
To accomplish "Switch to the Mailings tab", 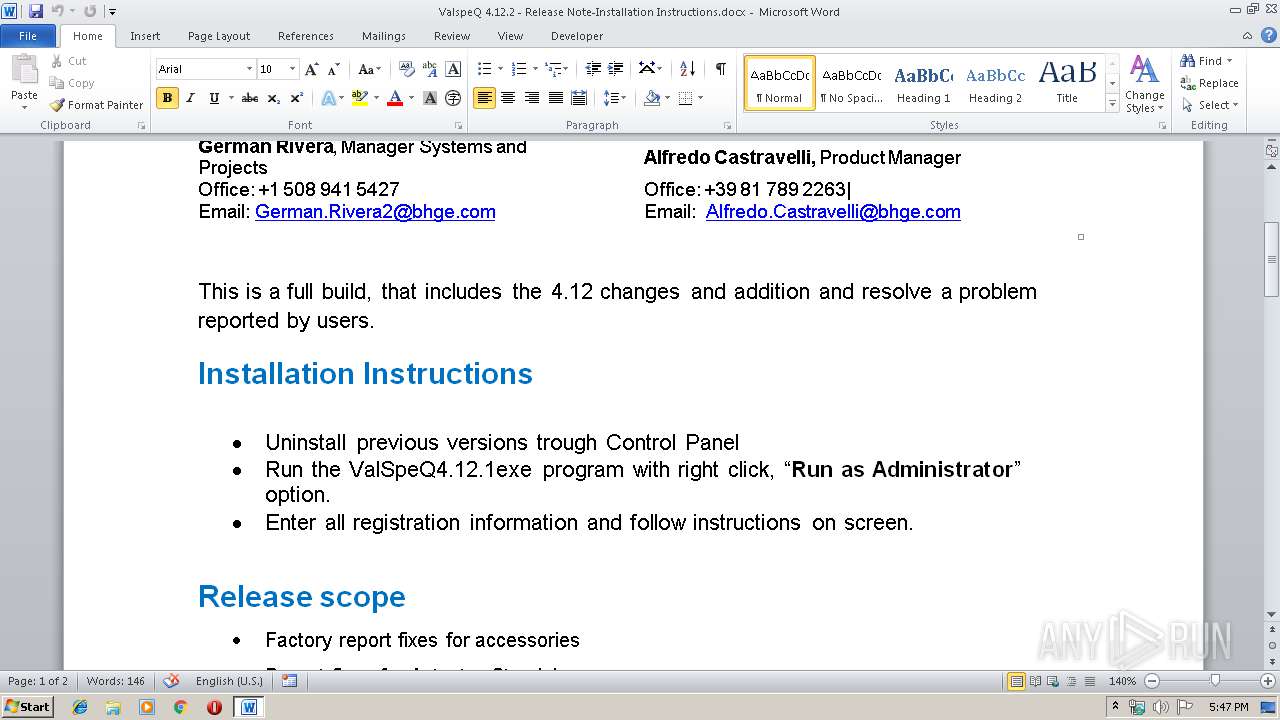I will pos(384,36).
